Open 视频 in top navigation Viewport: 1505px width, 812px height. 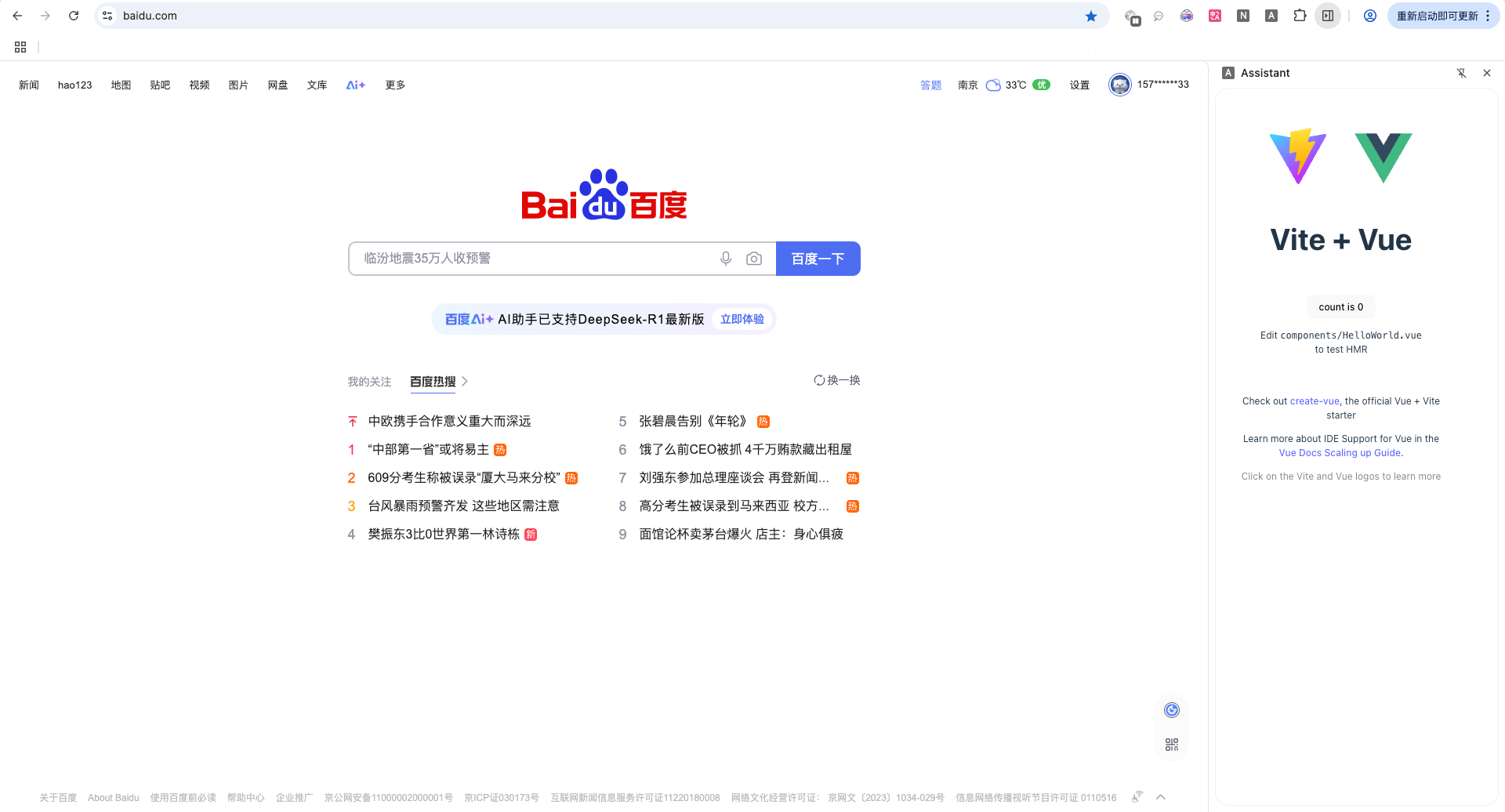coord(199,85)
